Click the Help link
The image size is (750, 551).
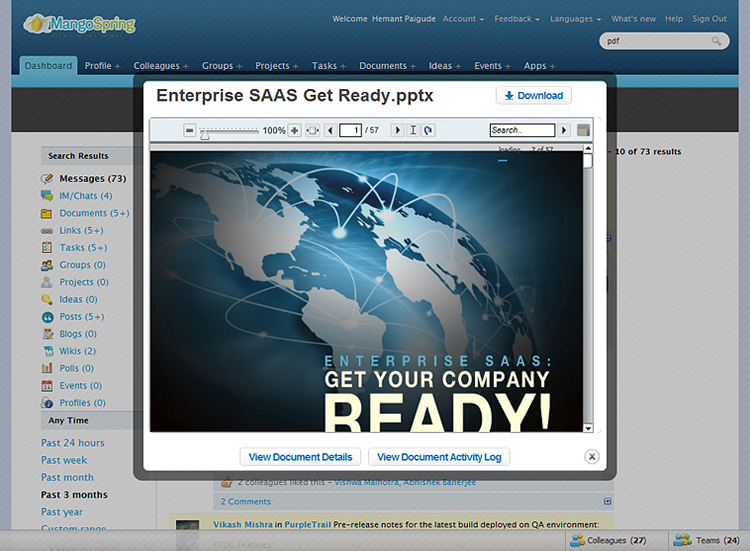click(x=674, y=19)
